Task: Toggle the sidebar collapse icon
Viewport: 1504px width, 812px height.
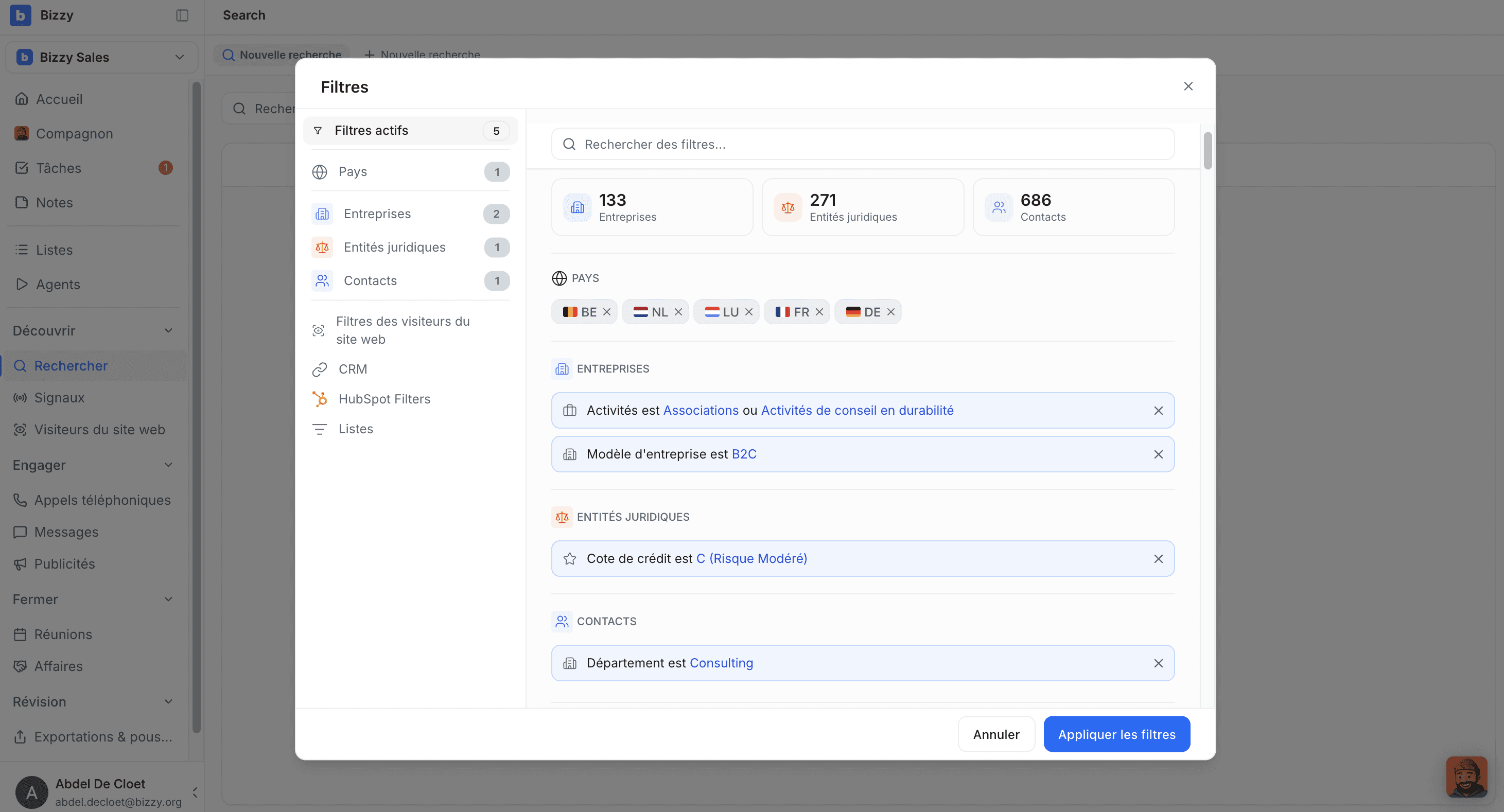Action: pyautogui.click(x=182, y=15)
